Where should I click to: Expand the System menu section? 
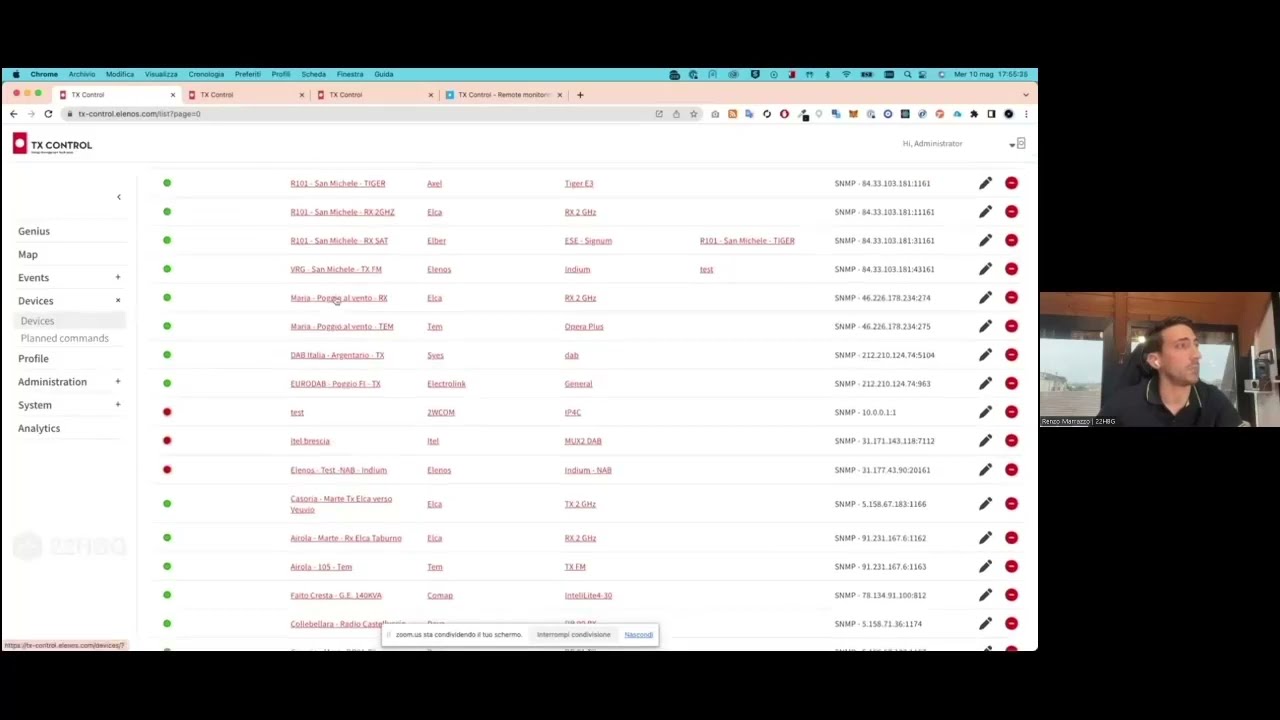pos(117,404)
